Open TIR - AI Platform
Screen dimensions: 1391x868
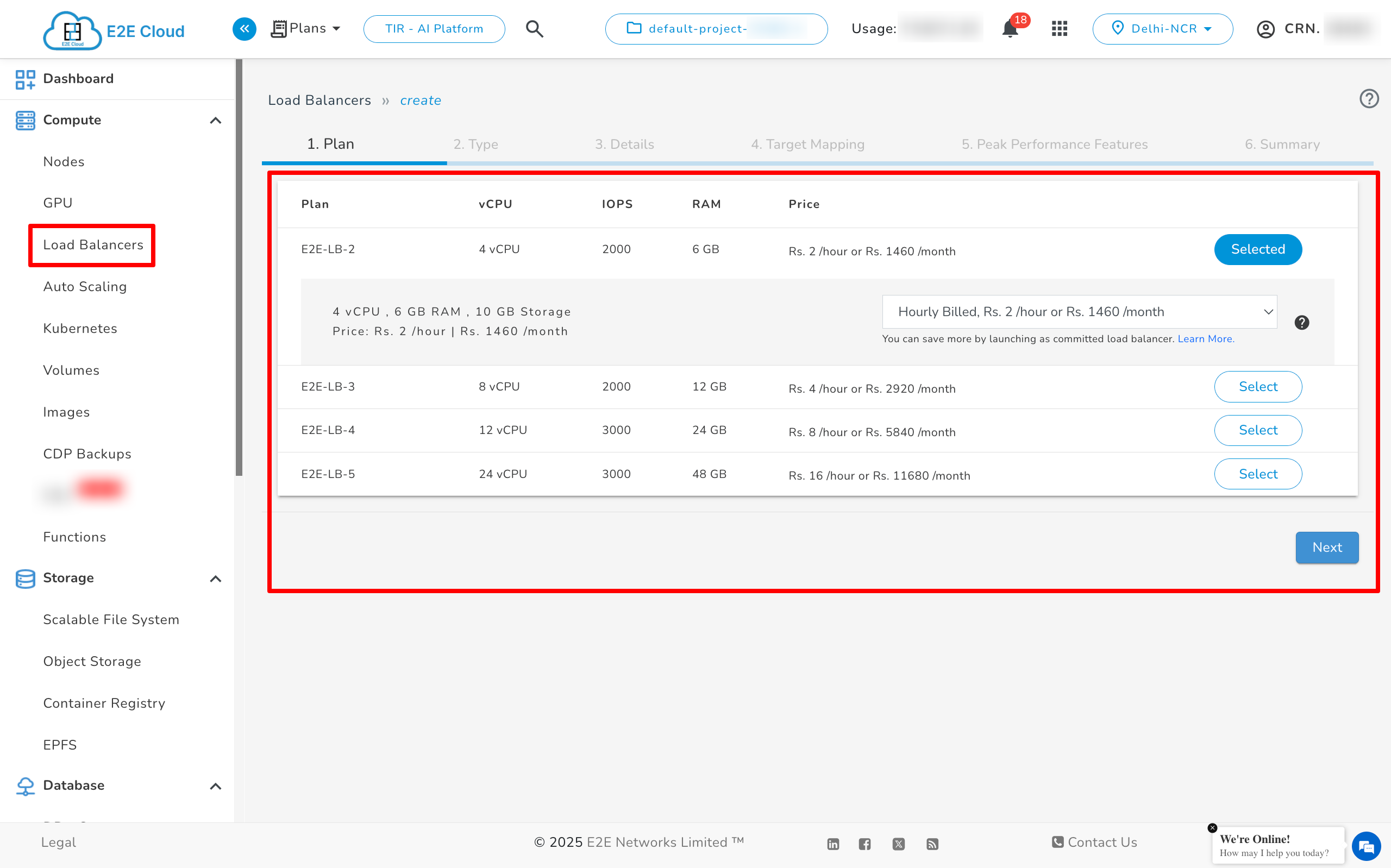[434, 29]
